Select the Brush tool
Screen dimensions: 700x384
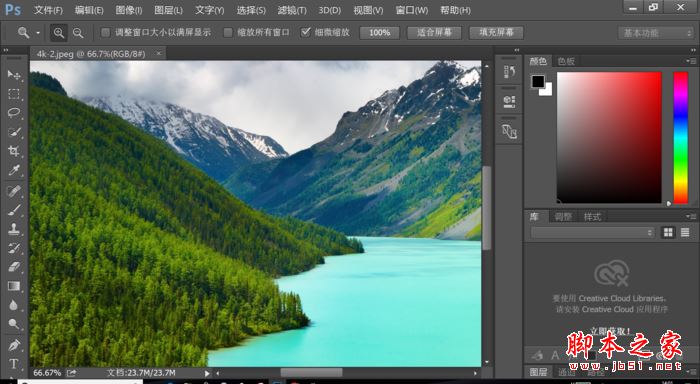[x=14, y=210]
